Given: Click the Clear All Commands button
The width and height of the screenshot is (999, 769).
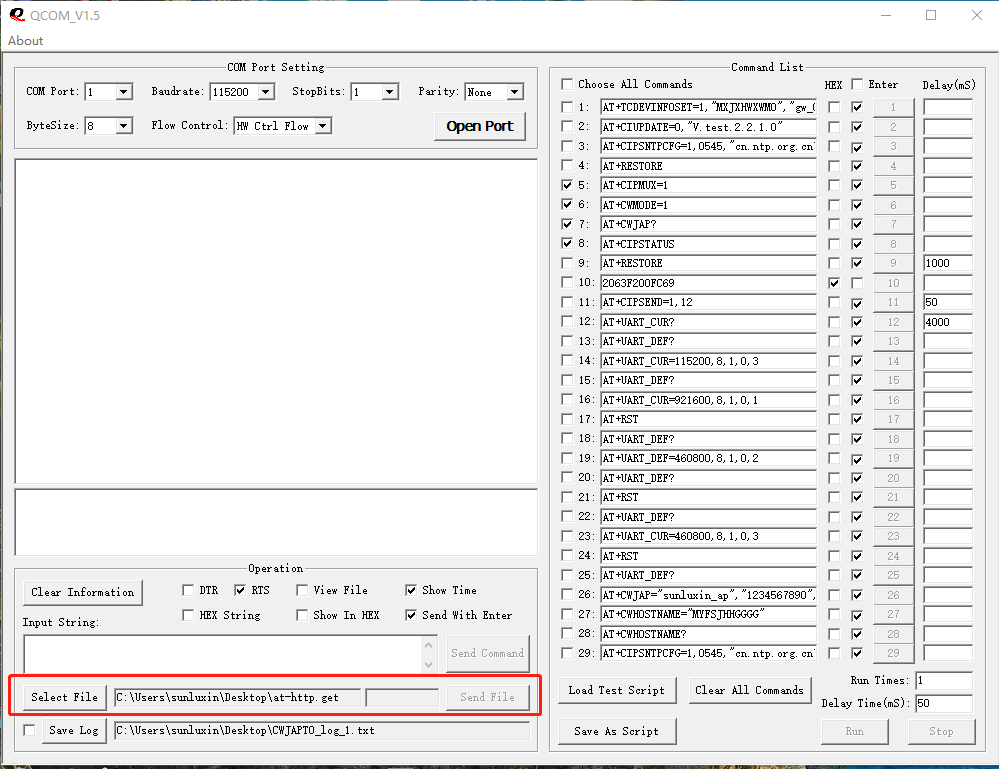Looking at the screenshot, I should click(x=749, y=690).
